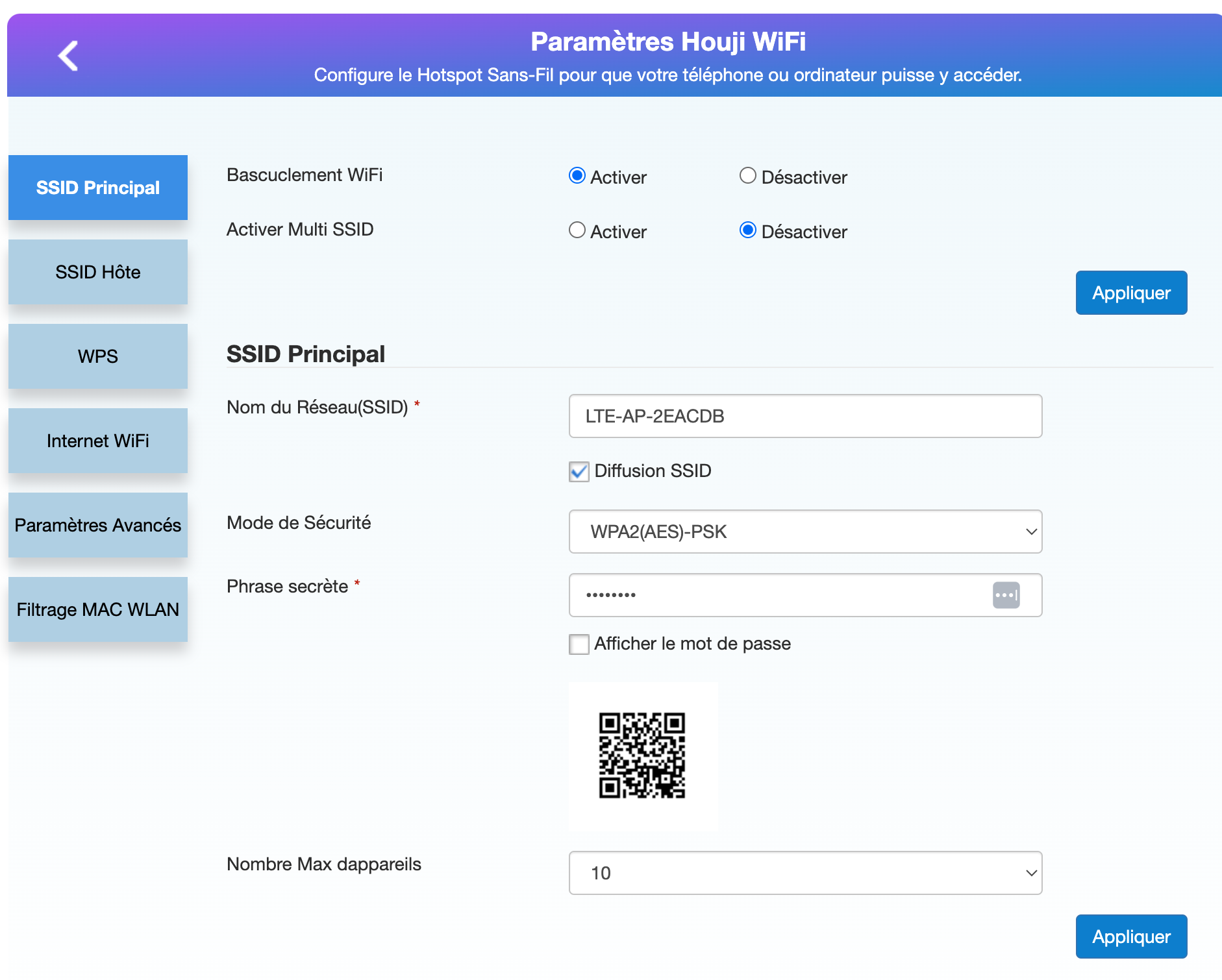Screen dimensions: 1222x980
Task: Click the Nom du Réseau SSID field
Action: (805, 416)
